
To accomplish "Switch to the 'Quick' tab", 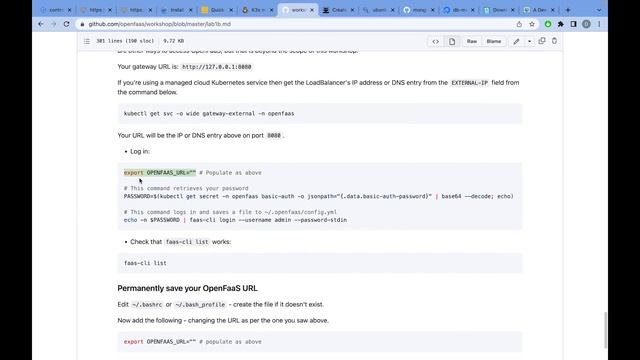I will point(216,10).
